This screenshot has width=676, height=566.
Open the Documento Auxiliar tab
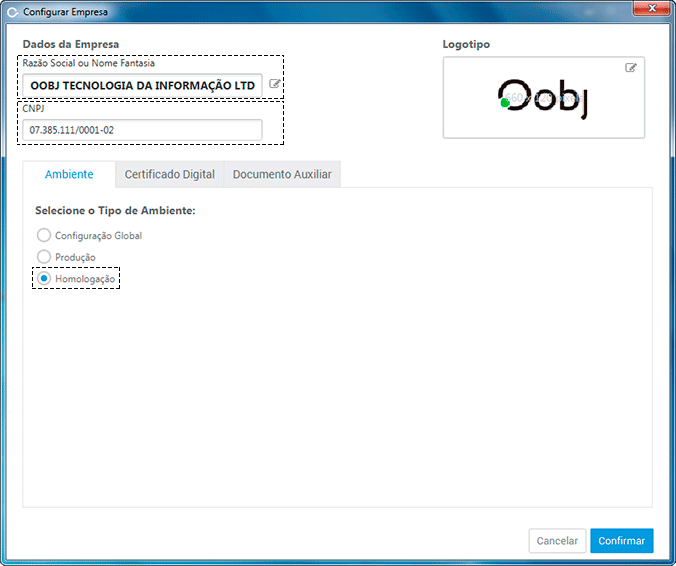click(x=282, y=174)
